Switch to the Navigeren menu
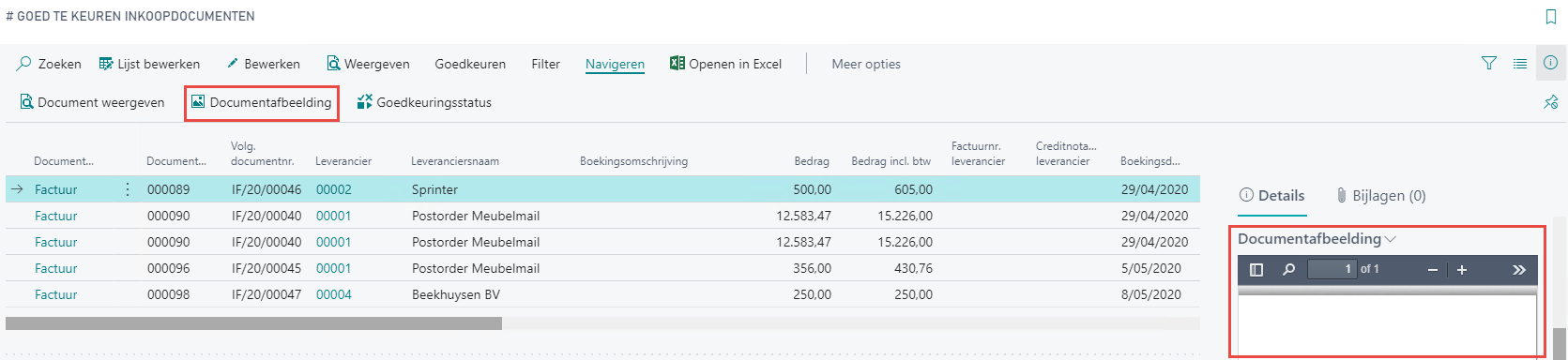Screen dimensions: 1568x360 pos(615,64)
